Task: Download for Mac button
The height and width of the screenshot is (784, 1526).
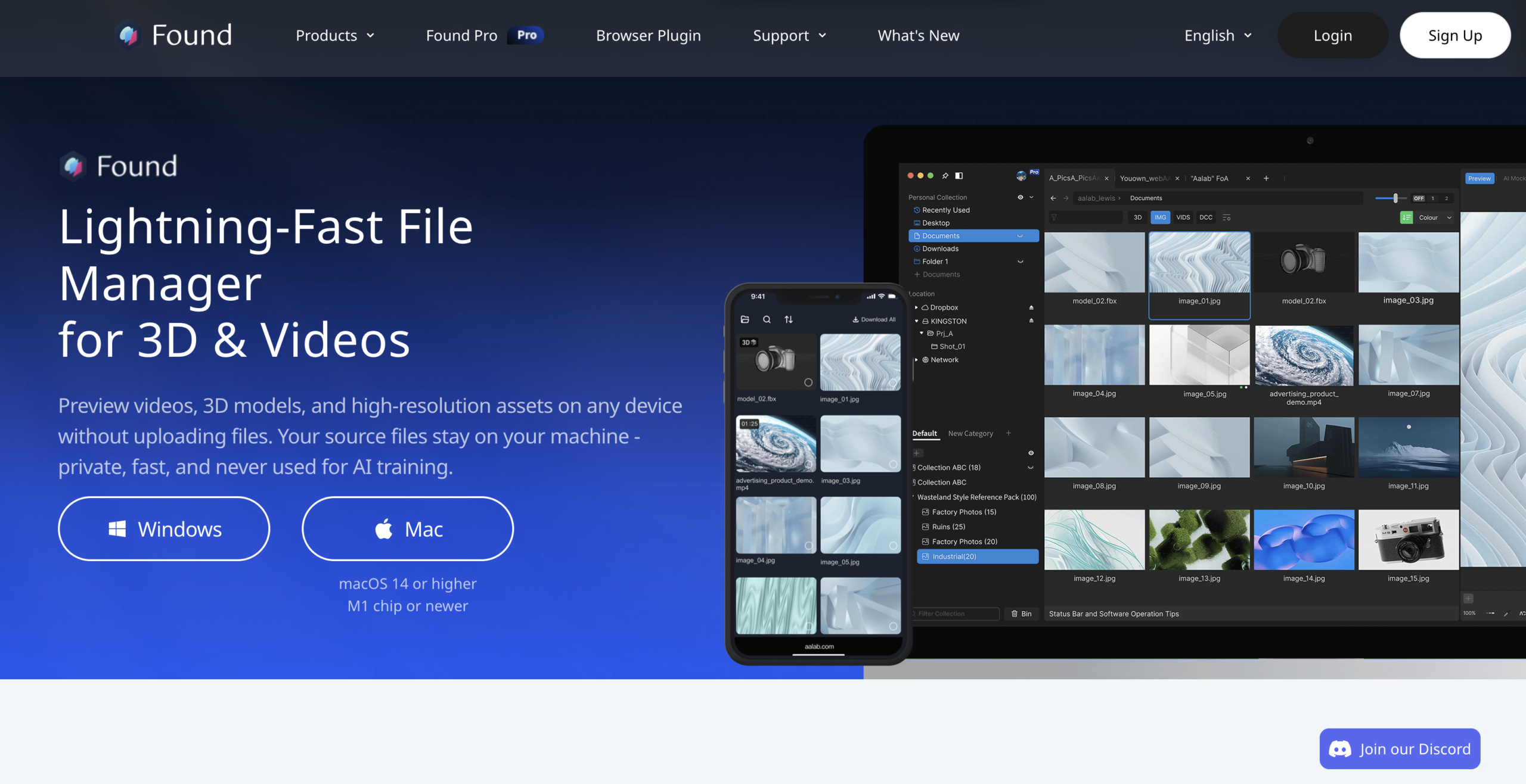Action: click(x=408, y=528)
